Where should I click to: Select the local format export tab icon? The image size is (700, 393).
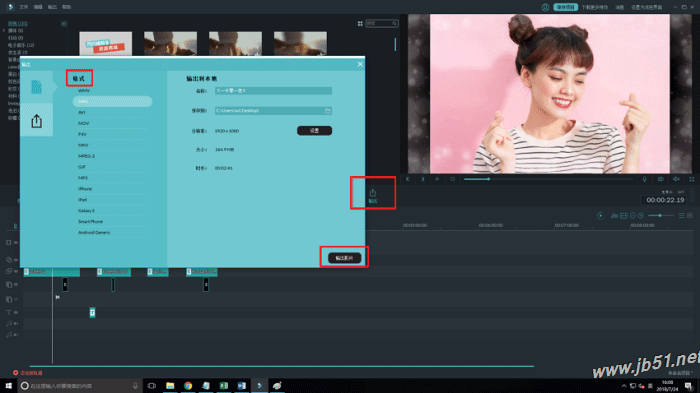pos(36,87)
